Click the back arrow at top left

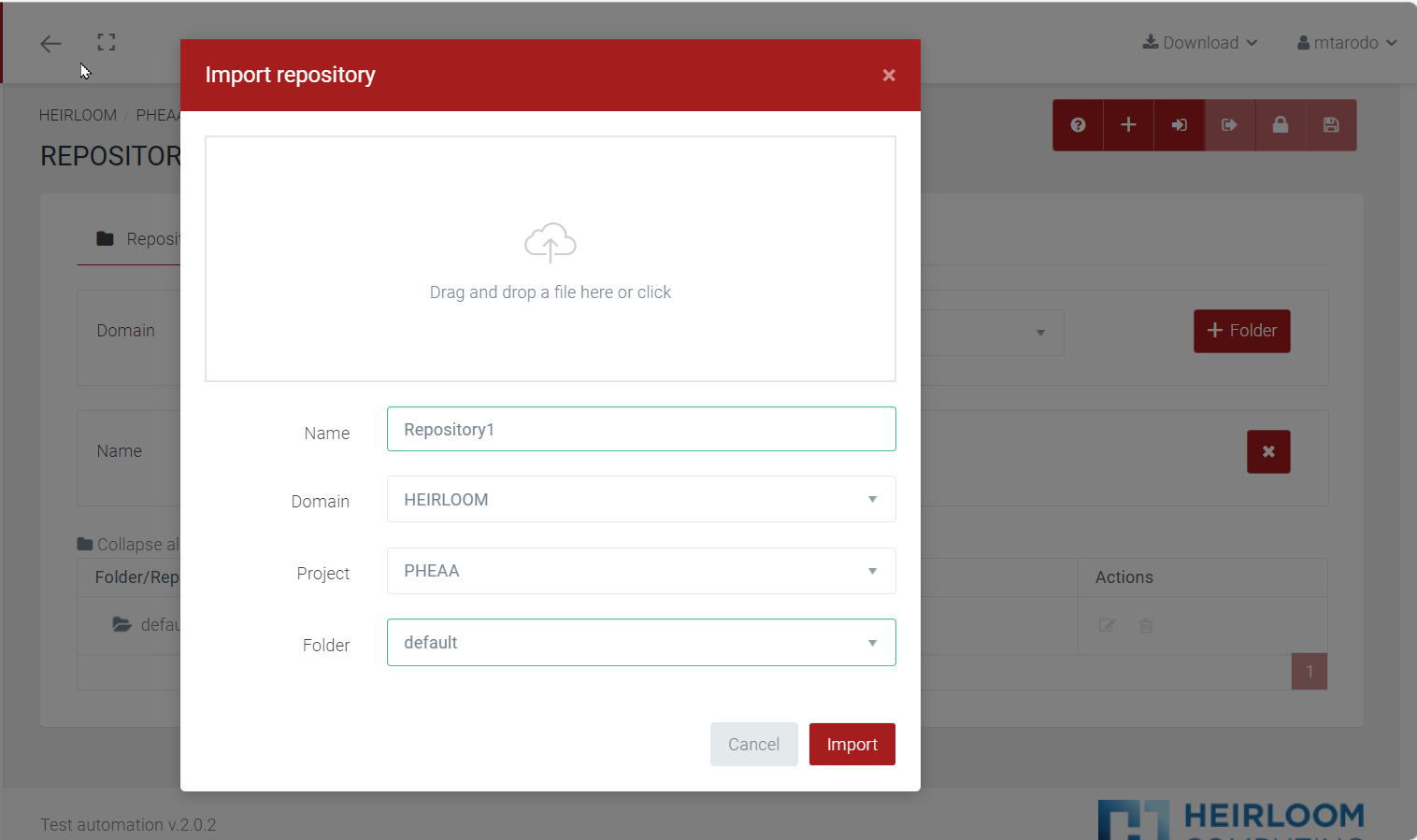coord(50,43)
